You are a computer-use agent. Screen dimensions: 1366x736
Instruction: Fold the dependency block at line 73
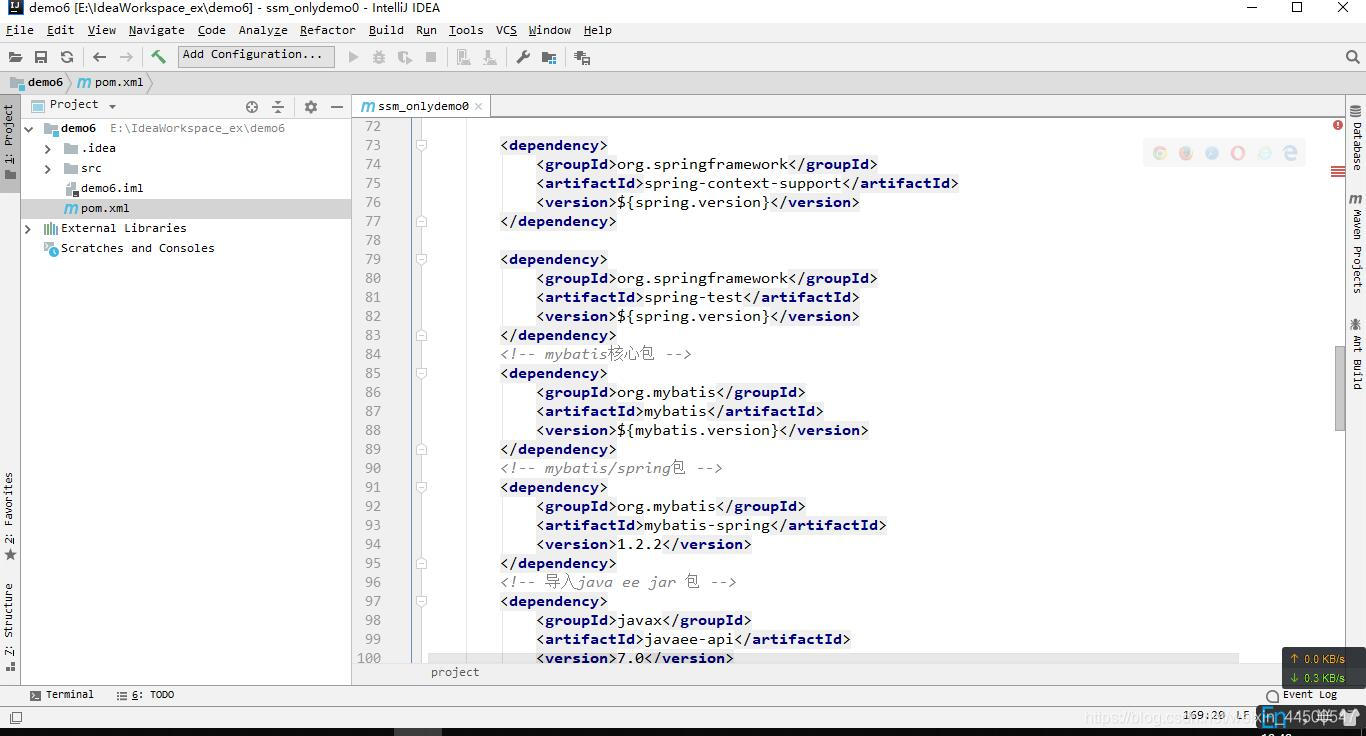(x=421, y=145)
